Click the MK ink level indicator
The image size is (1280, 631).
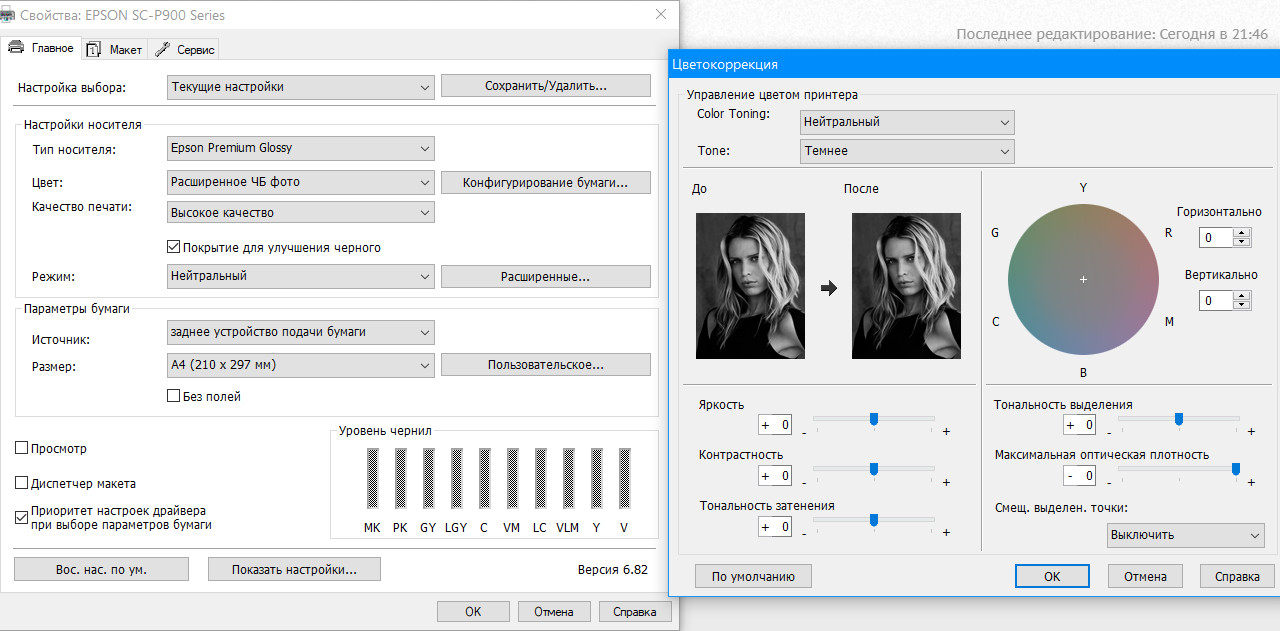click(x=372, y=480)
